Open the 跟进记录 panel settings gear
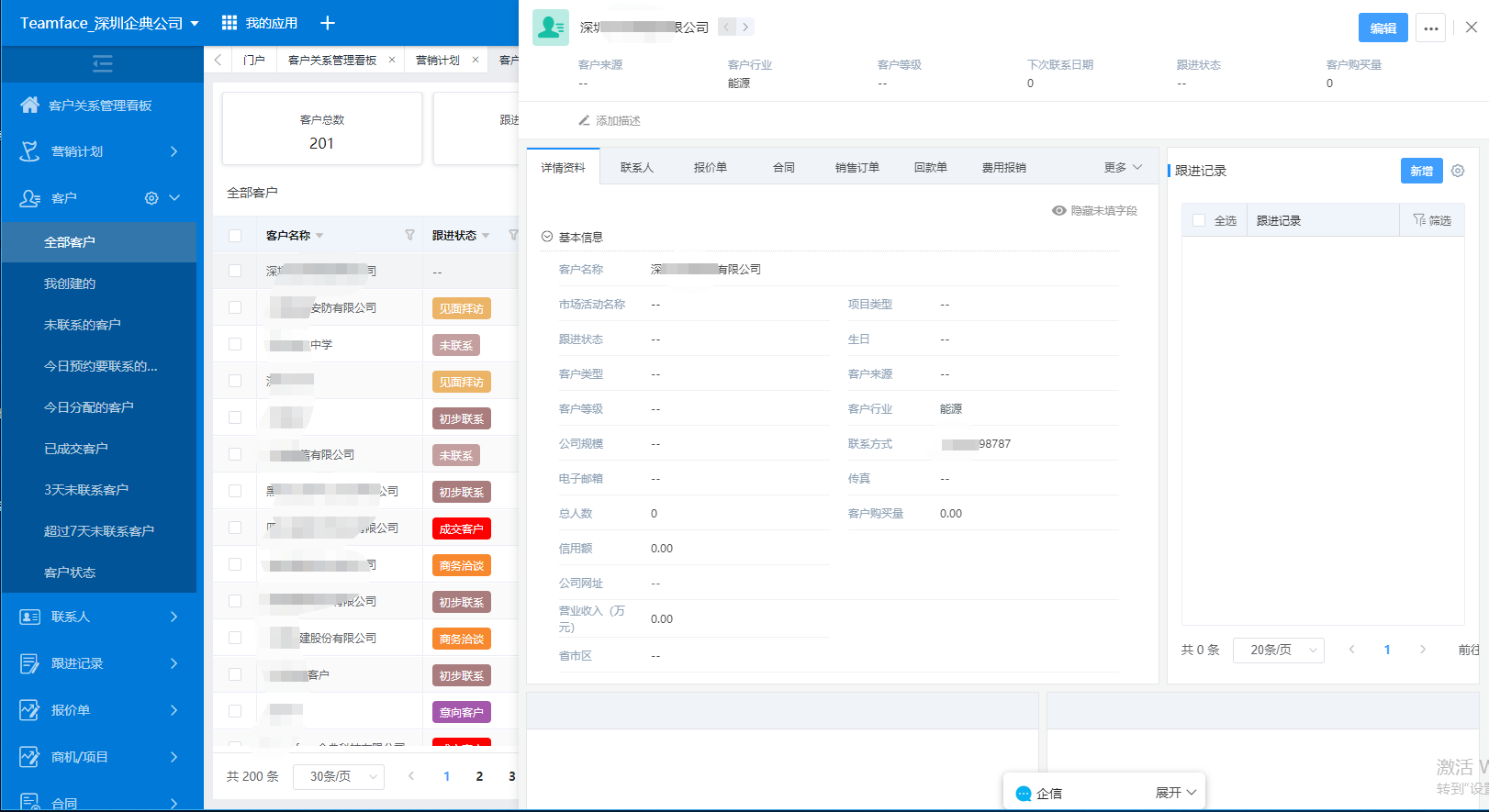The width and height of the screenshot is (1489, 812). [1458, 171]
